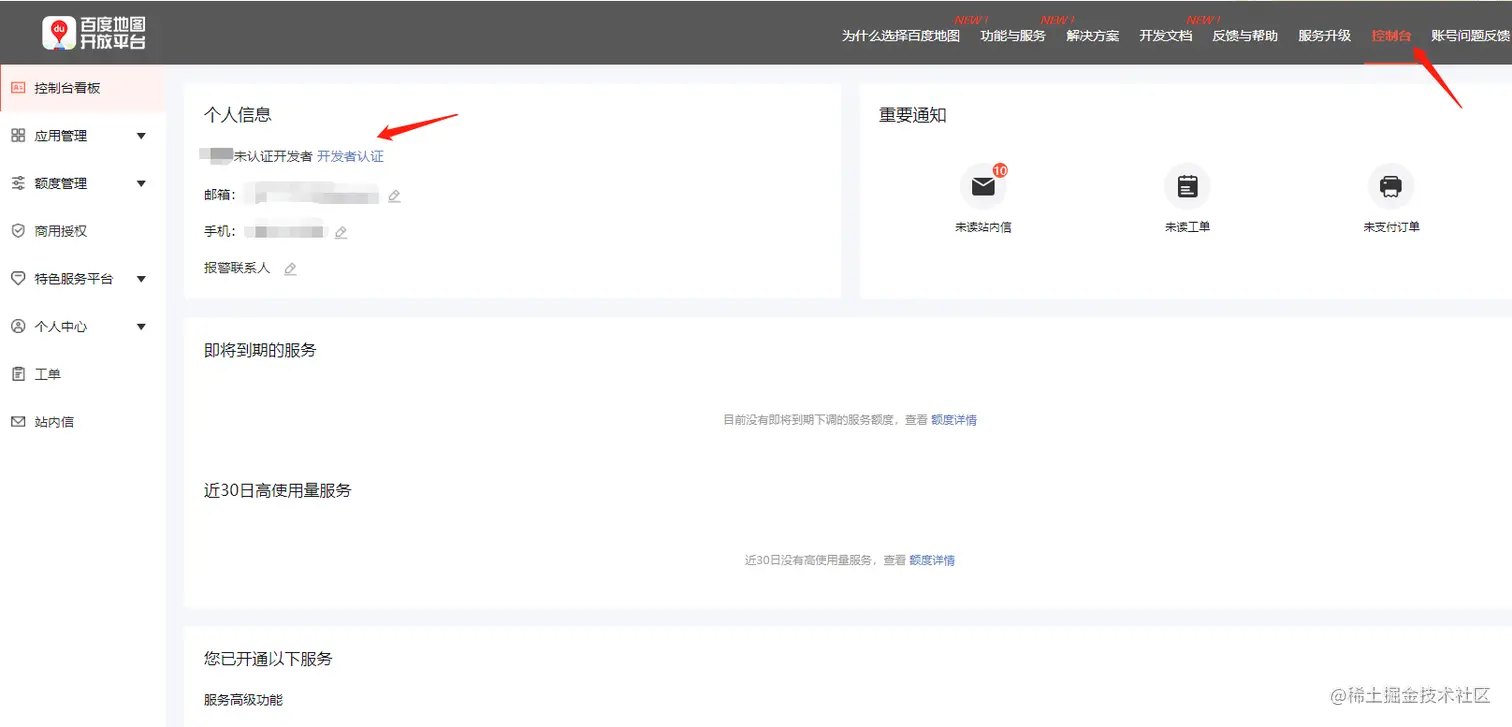Open 开发文档 in top navigation
Image resolution: width=1512 pixels, height=727 pixels.
(1166, 36)
